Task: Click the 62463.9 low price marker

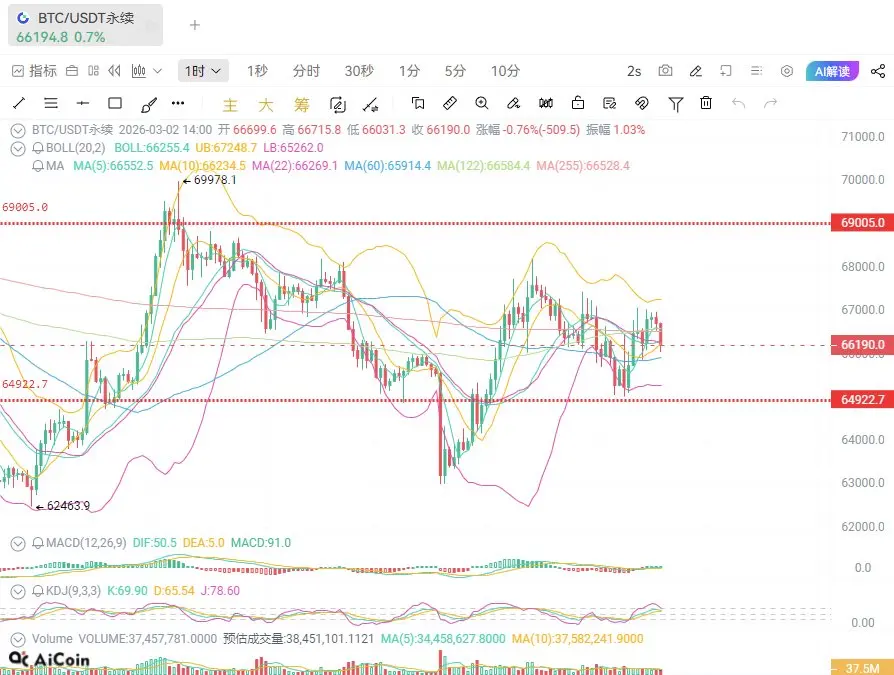Action: (63, 506)
